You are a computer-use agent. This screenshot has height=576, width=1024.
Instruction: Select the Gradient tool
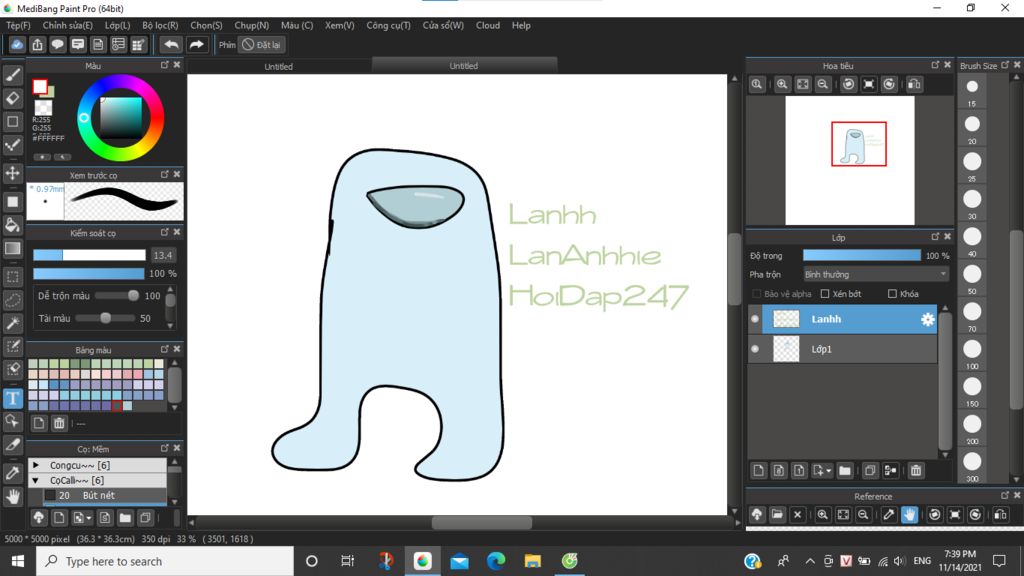12,249
